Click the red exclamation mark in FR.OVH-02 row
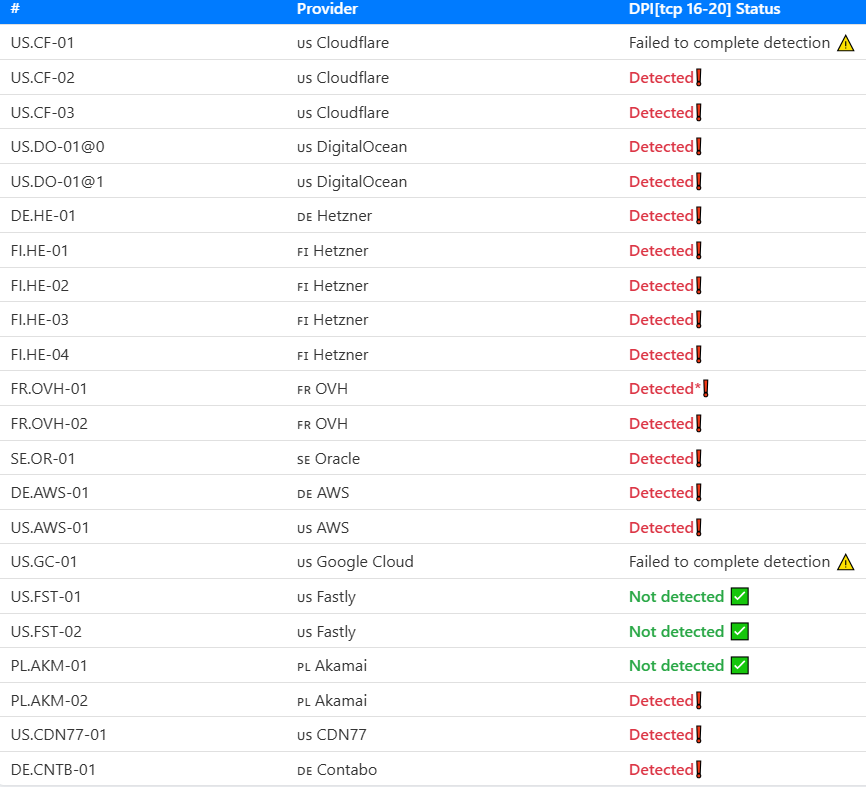The image size is (866, 787). pos(699,424)
